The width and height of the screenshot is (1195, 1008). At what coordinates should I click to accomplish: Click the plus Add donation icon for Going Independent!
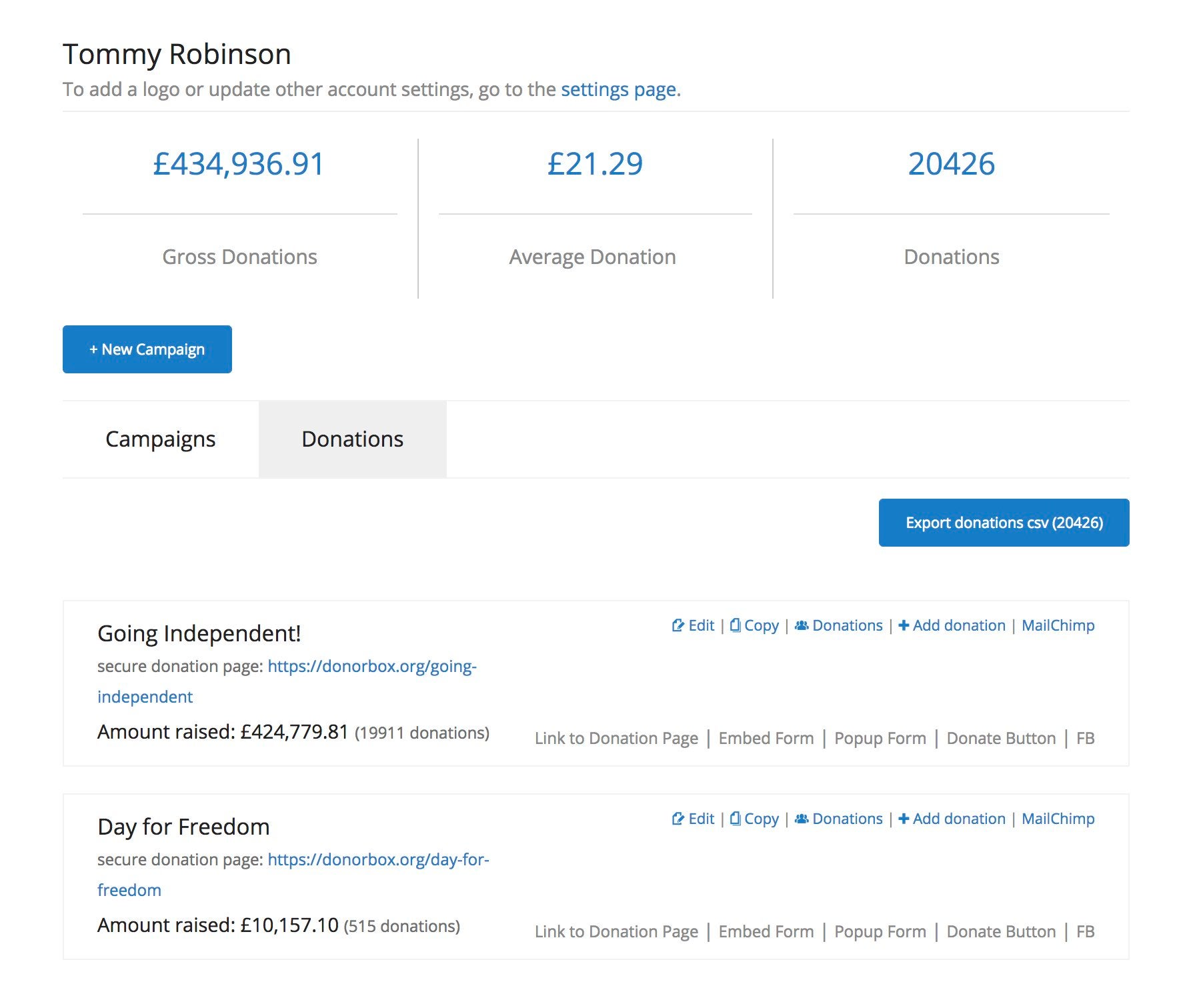tap(904, 625)
